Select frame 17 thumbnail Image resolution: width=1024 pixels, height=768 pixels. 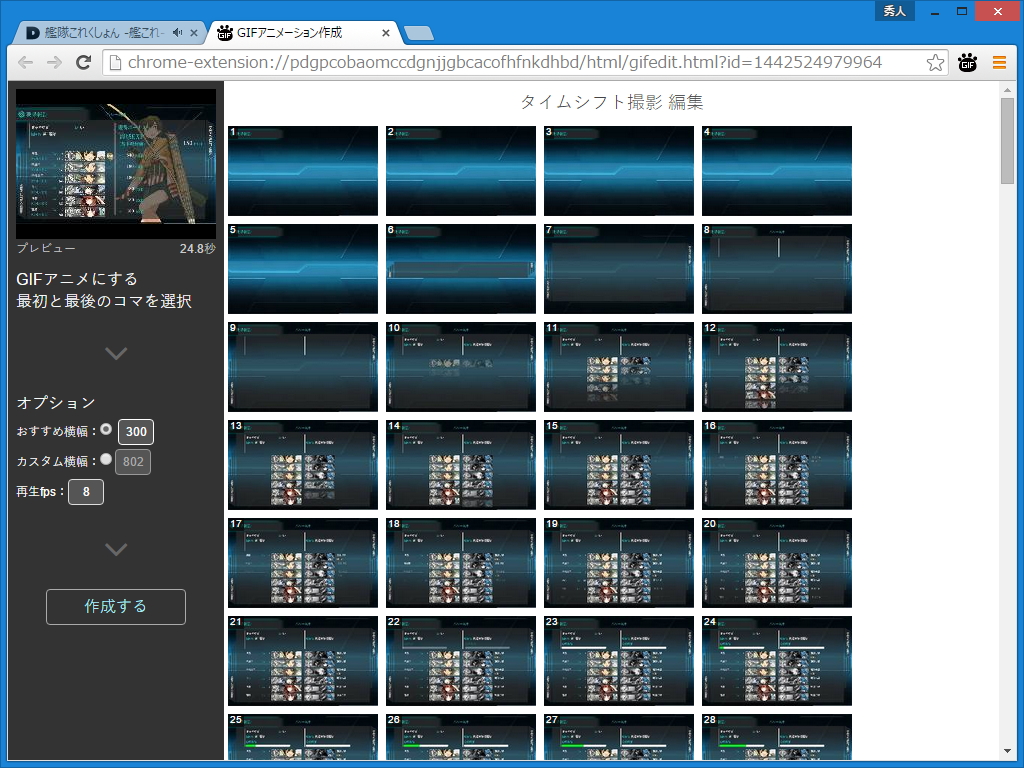[303, 562]
